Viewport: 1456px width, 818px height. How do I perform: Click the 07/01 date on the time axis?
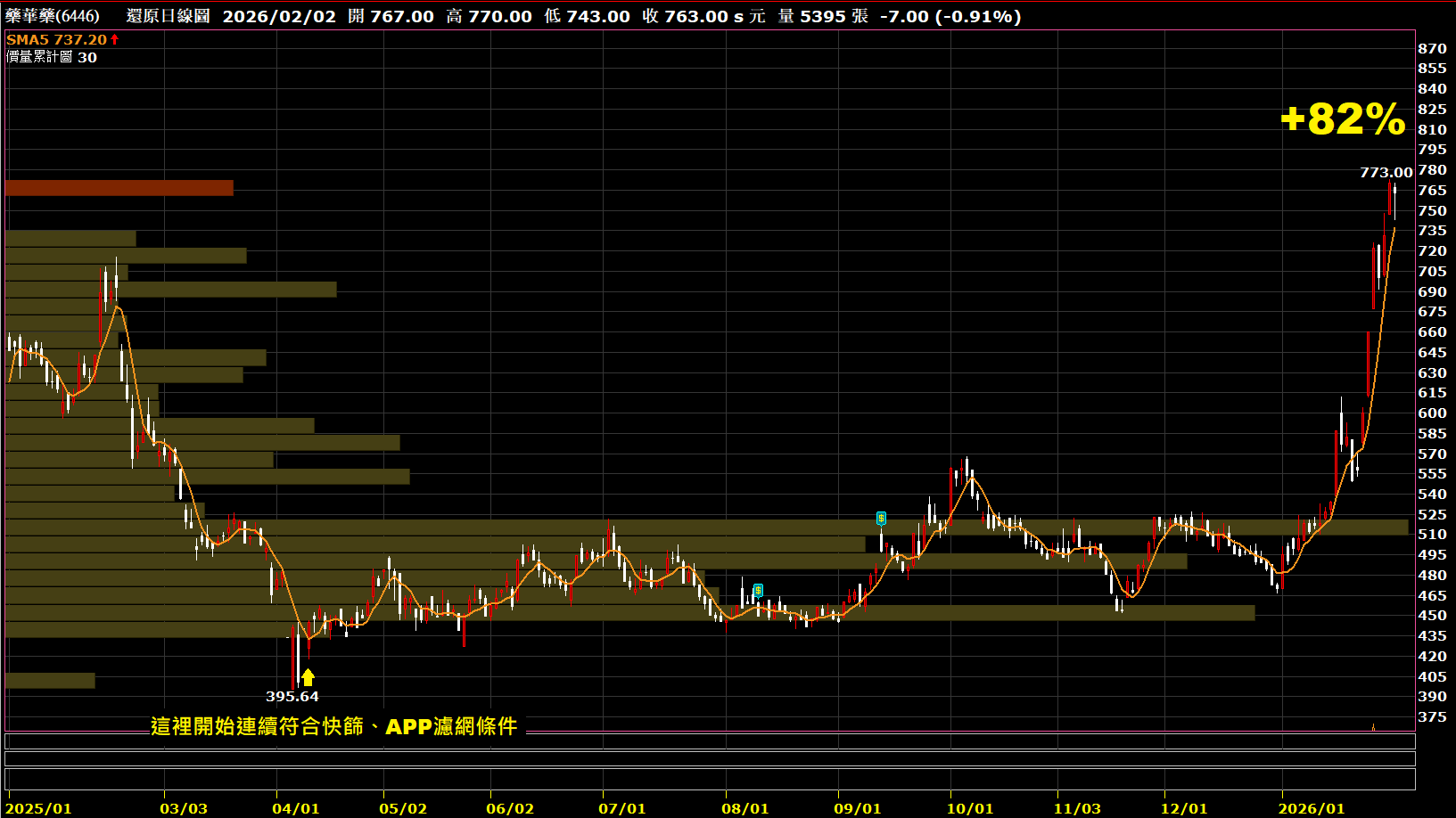(x=621, y=808)
